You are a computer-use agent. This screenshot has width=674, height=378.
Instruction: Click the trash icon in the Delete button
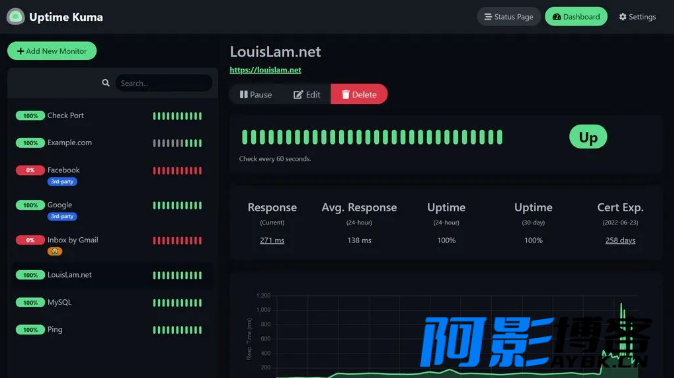click(346, 94)
